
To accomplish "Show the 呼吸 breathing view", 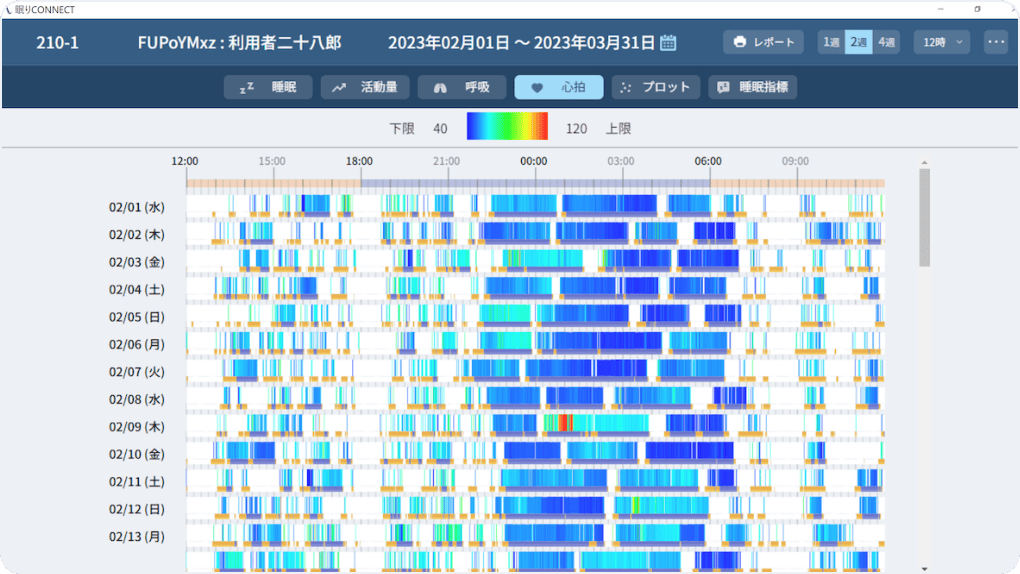I will tap(462, 87).
